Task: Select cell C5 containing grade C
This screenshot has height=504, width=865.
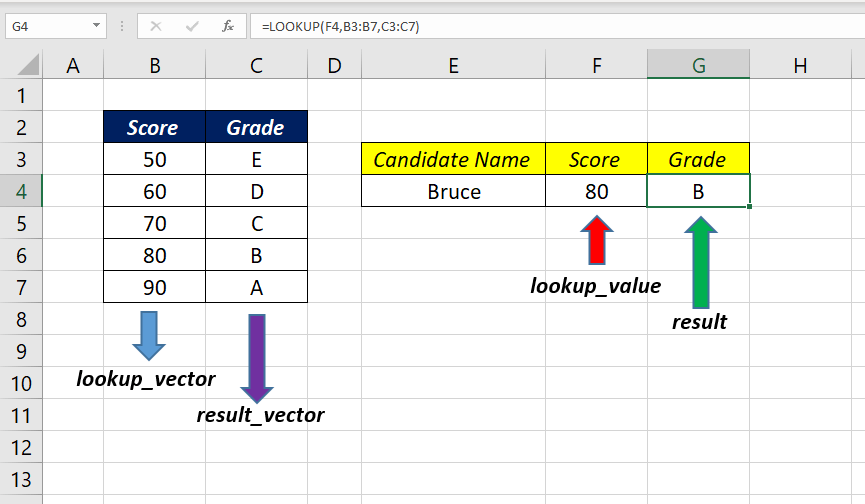Action: click(x=256, y=223)
